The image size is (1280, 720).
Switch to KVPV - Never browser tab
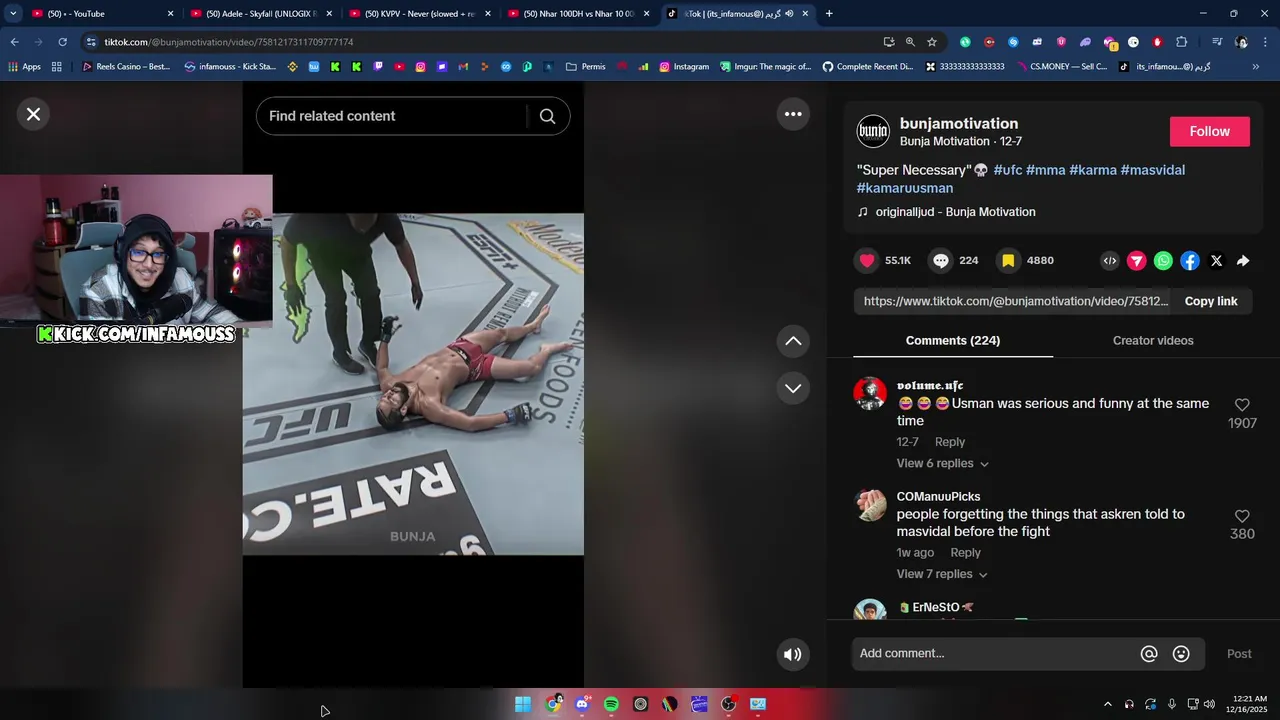418,14
